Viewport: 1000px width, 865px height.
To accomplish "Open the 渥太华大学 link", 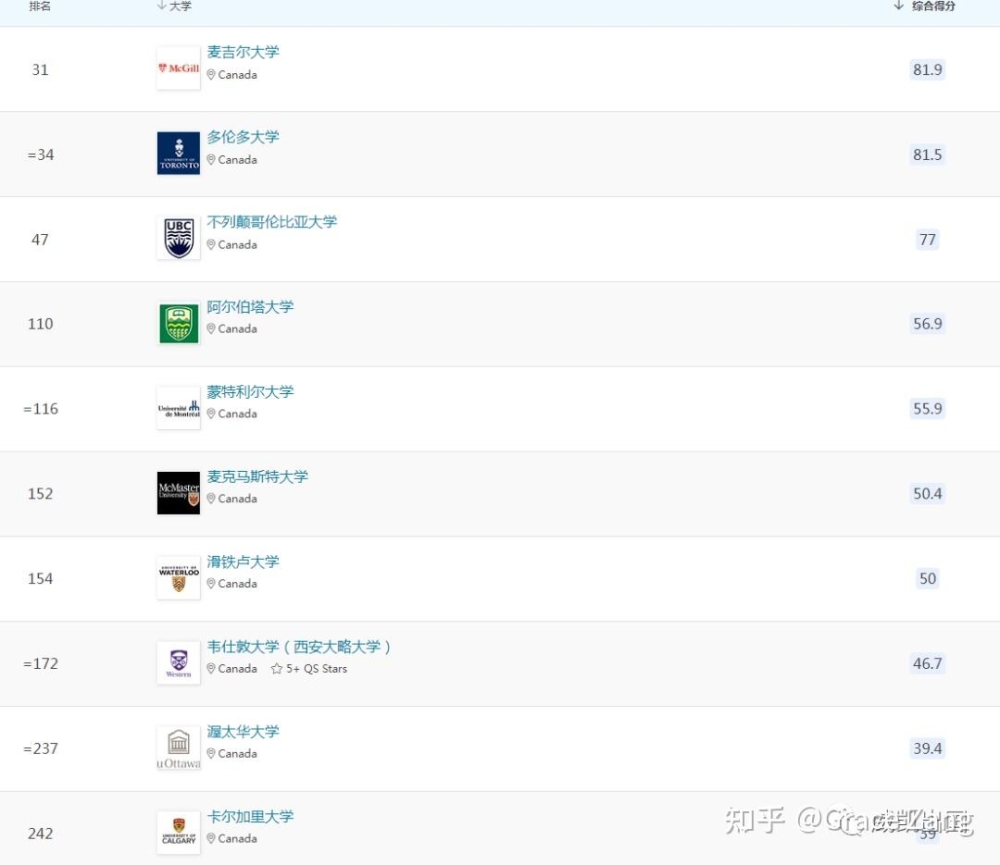I will (x=243, y=731).
